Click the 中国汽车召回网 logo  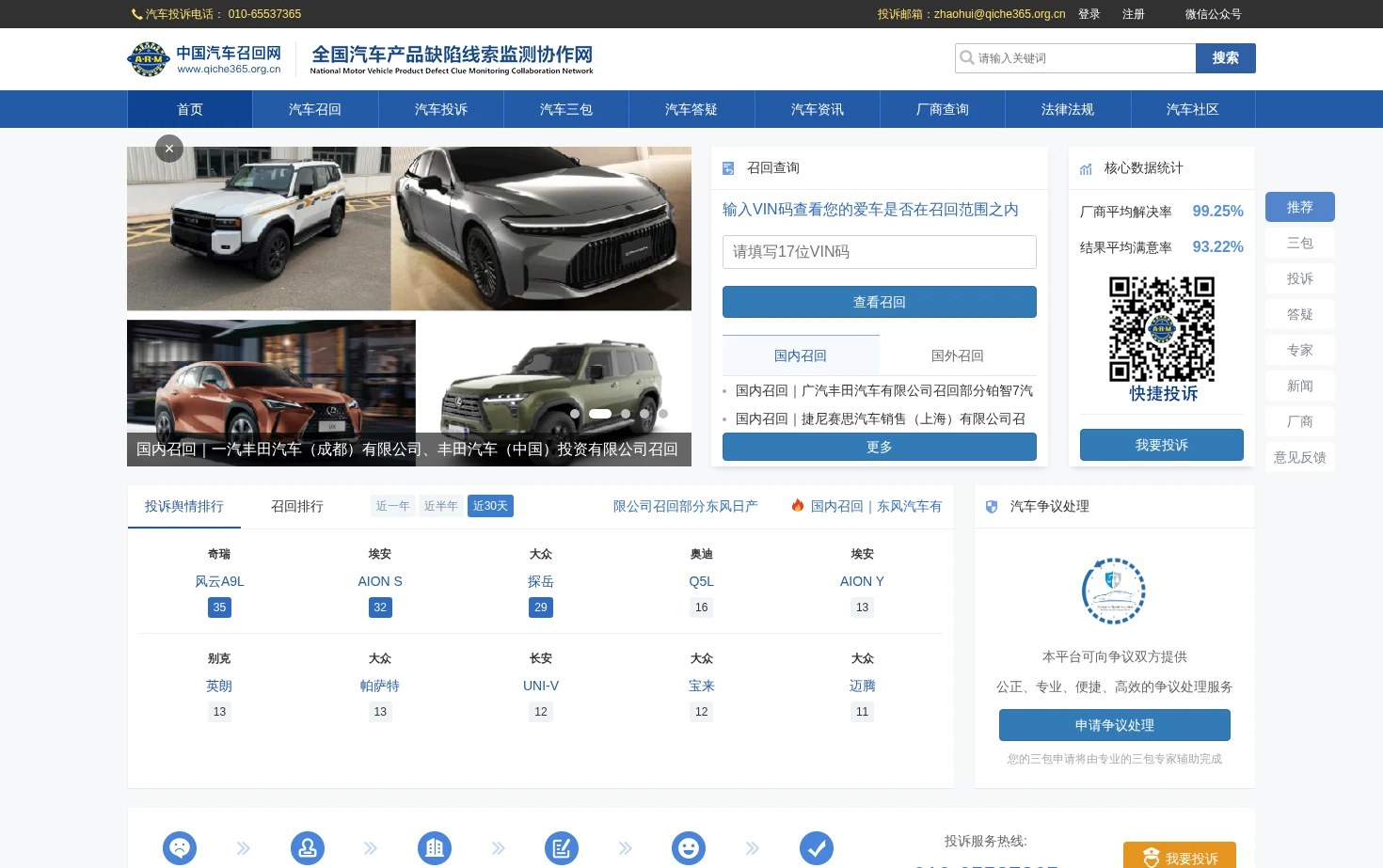coord(204,59)
